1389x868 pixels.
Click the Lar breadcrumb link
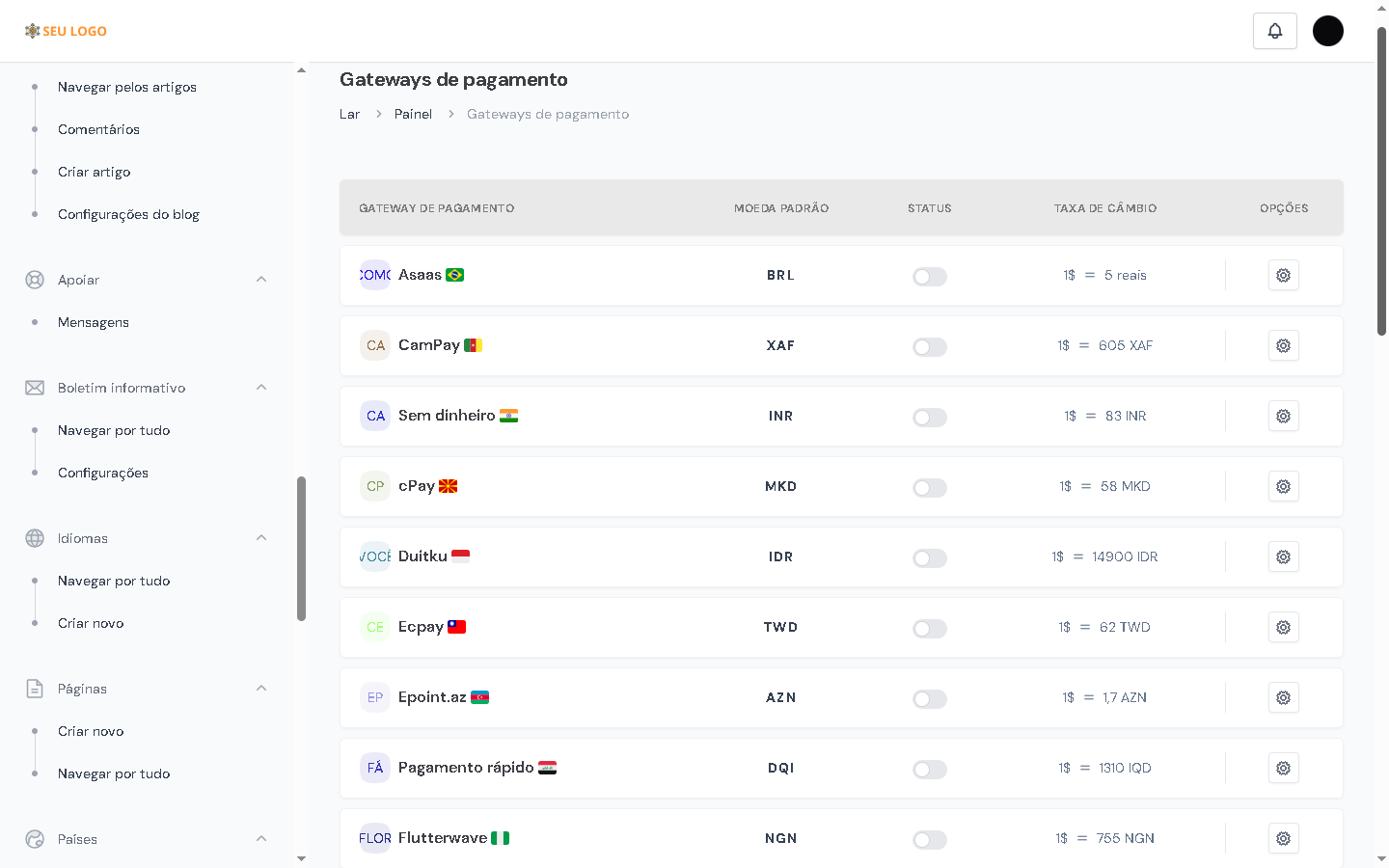349,114
